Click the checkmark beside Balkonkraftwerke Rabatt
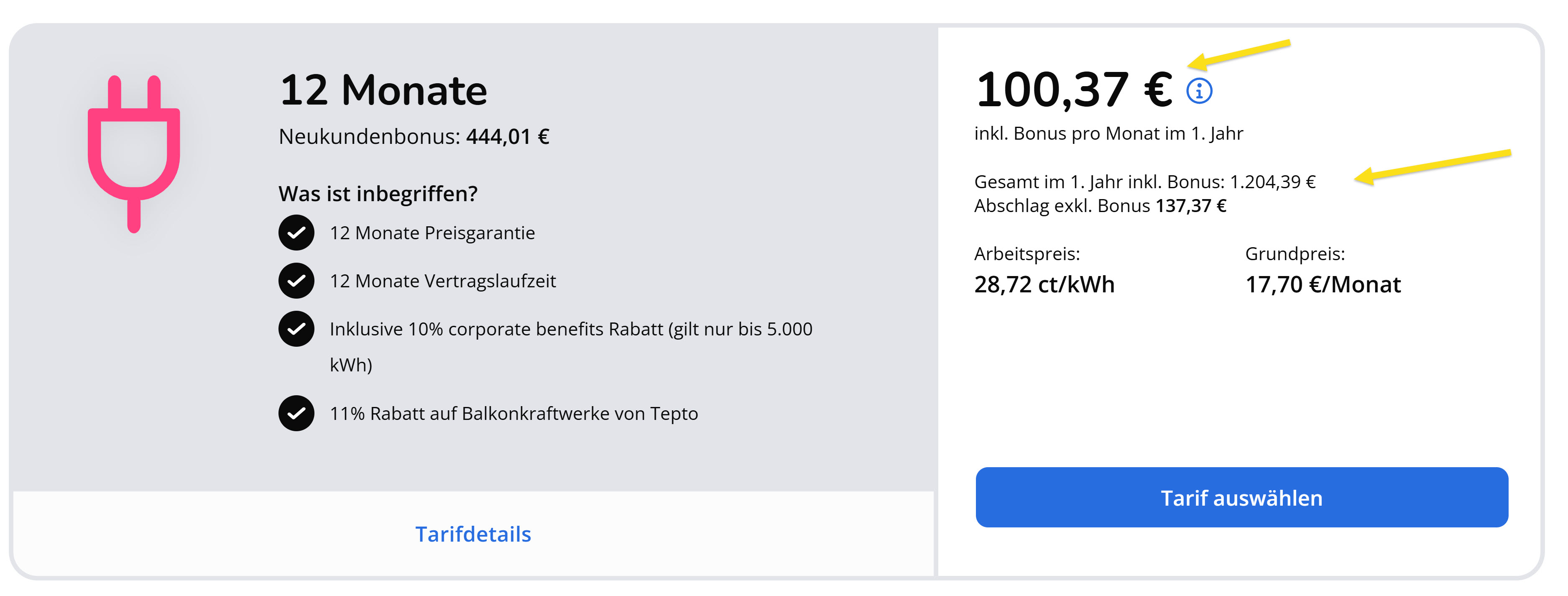Image resolution: width=1568 pixels, height=596 pixels. point(296,413)
